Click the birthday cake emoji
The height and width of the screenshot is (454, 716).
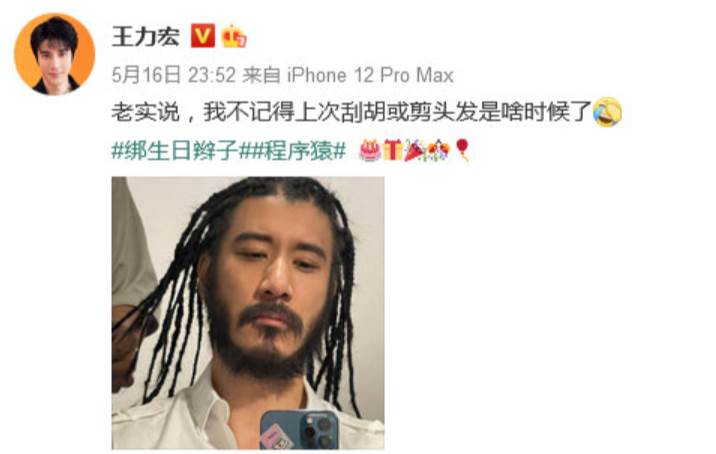click(370, 150)
